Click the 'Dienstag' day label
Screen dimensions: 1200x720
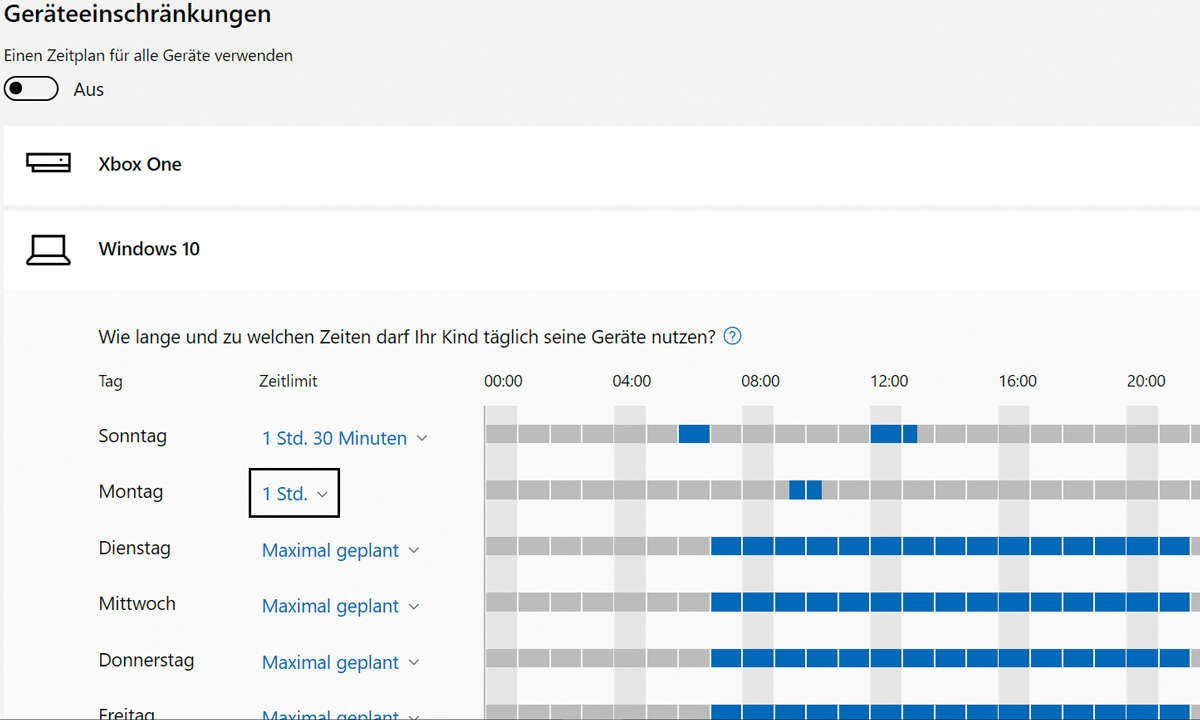coord(135,548)
